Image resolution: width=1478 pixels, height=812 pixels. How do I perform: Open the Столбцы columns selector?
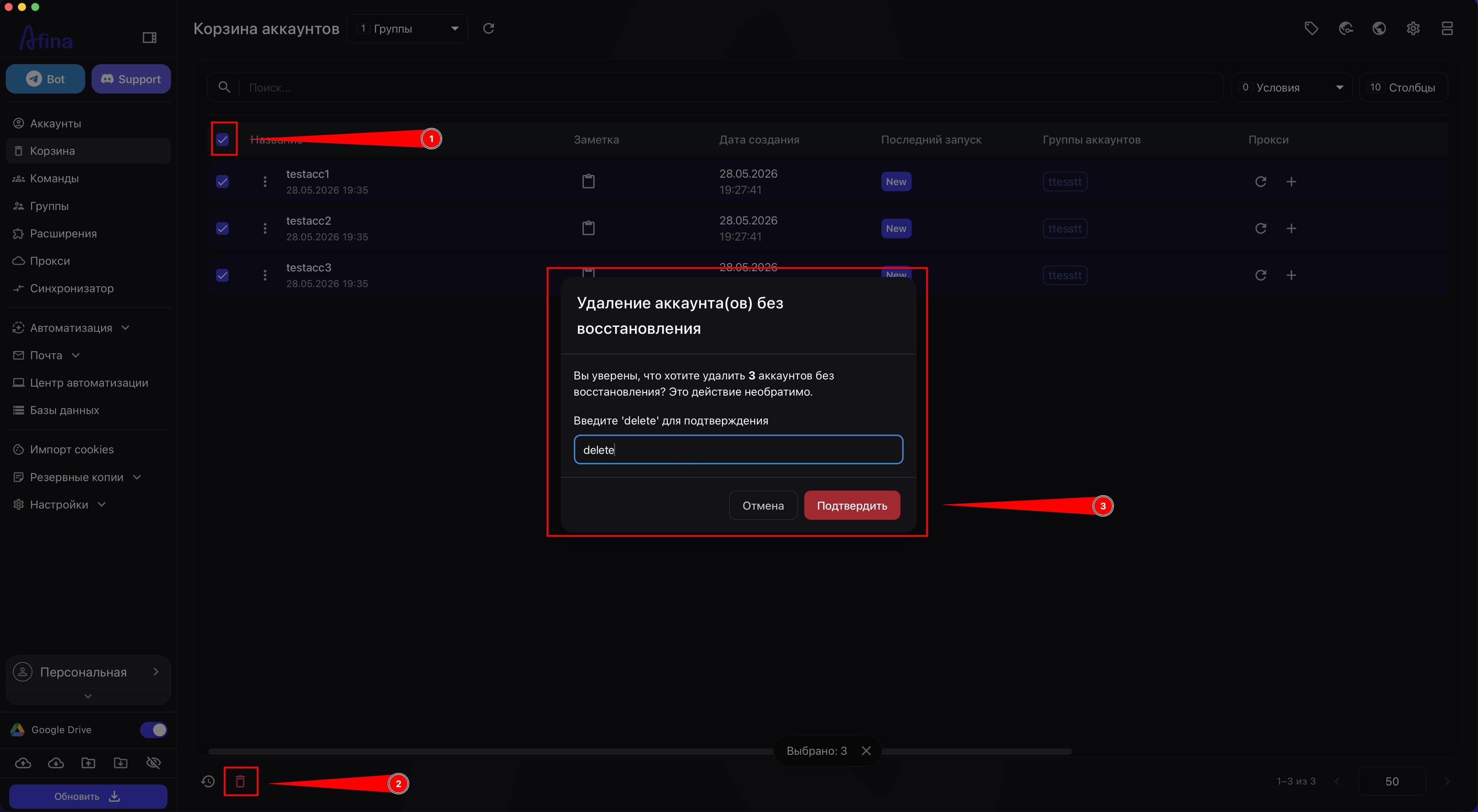[x=1403, y=88]
